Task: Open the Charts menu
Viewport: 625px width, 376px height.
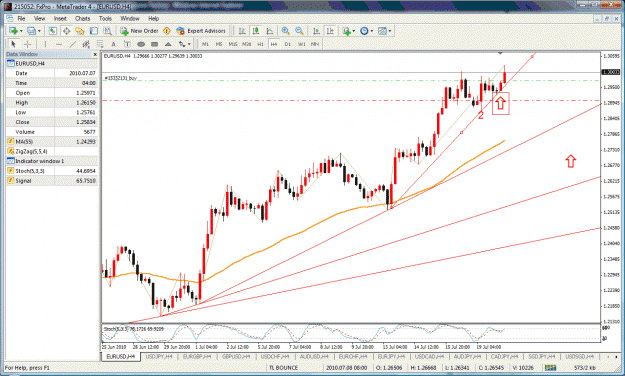Action: [83, 18]
